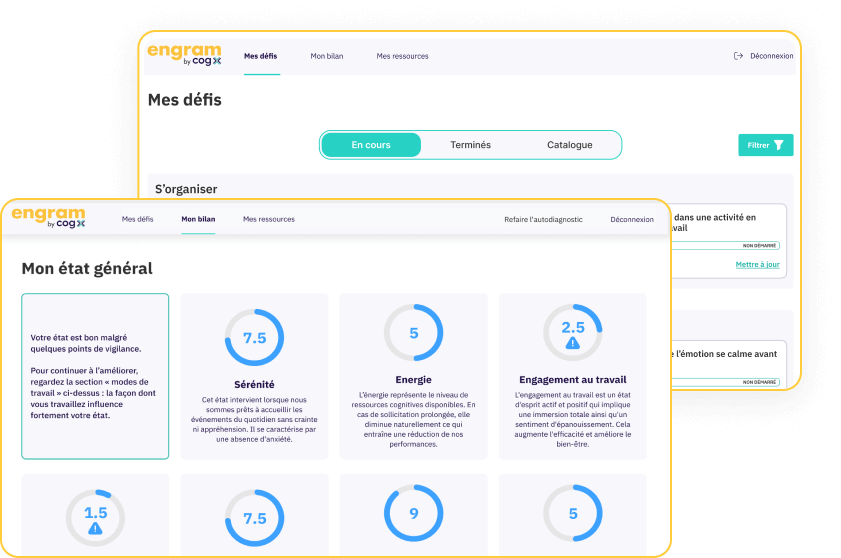Click the Sérénité 7.5 score gauge
This screenshot has width=841, height=558.
coord(254,337)
